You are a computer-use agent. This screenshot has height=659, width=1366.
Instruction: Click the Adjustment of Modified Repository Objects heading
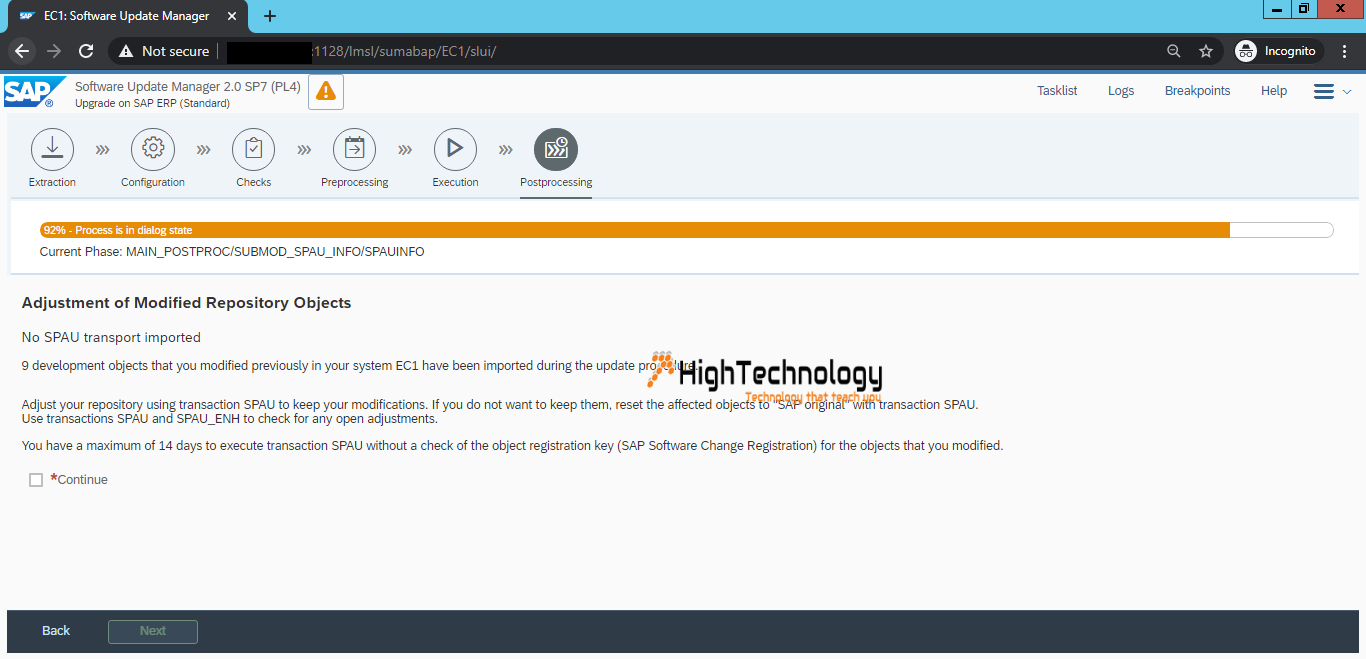point(187,303)
